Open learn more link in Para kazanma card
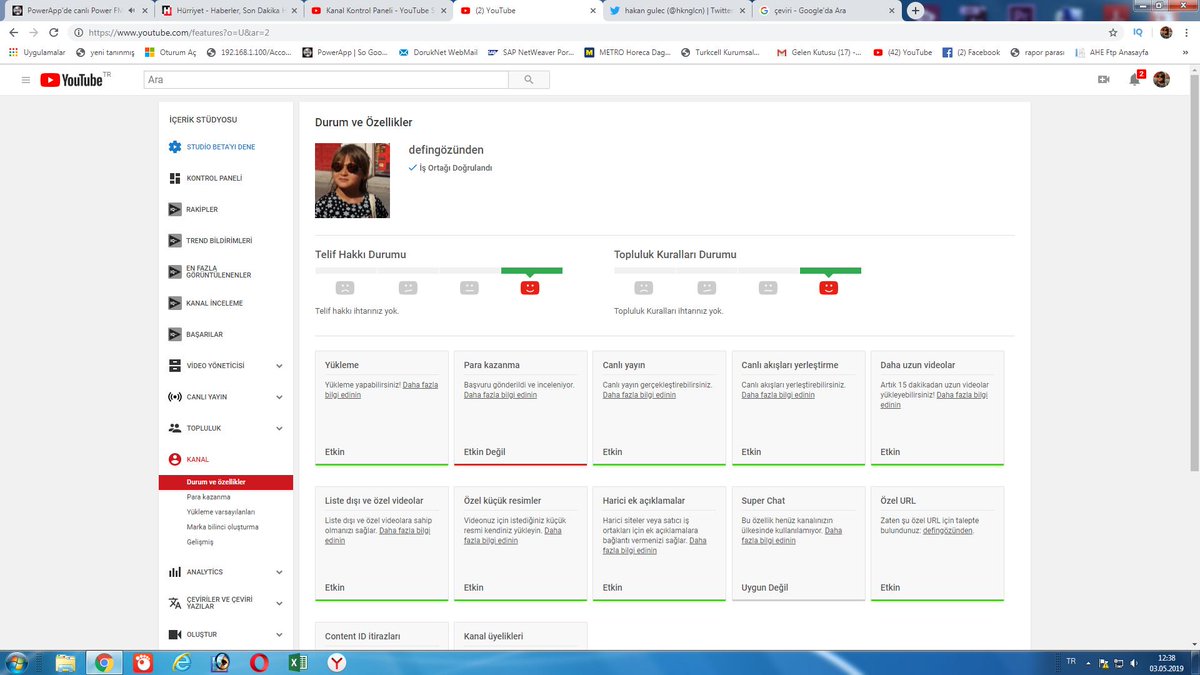Image resolution: width=1200 pixels, height=675 pixels. coord(500,395)
